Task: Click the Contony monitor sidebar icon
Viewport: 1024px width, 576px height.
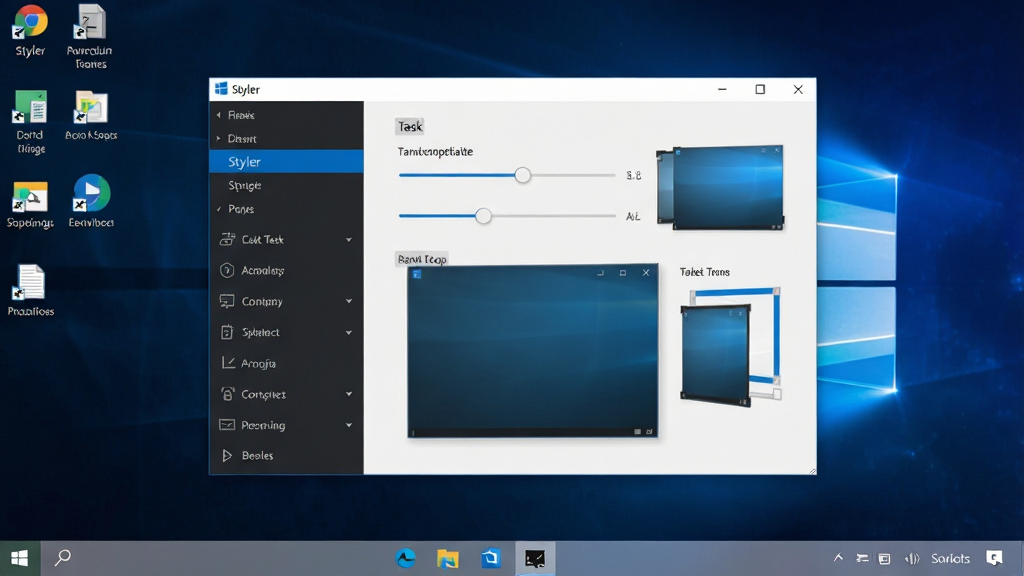Action: click(227, 301)
